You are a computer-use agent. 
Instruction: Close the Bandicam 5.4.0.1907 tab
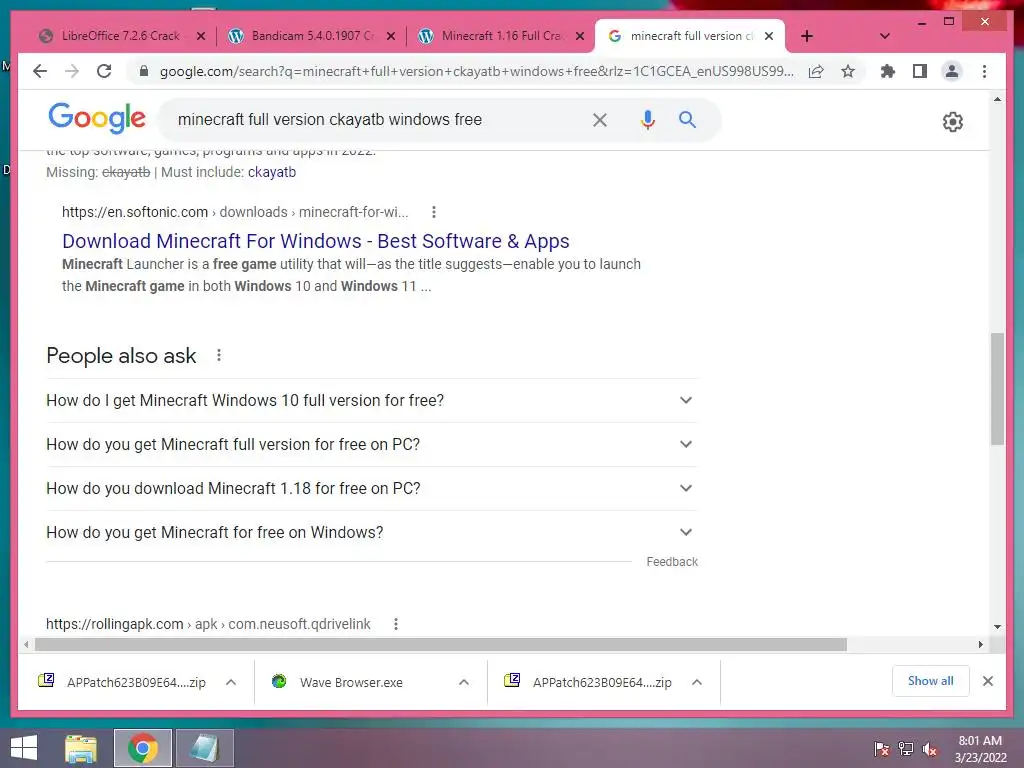pyautogui.click(x=391, y=36)
